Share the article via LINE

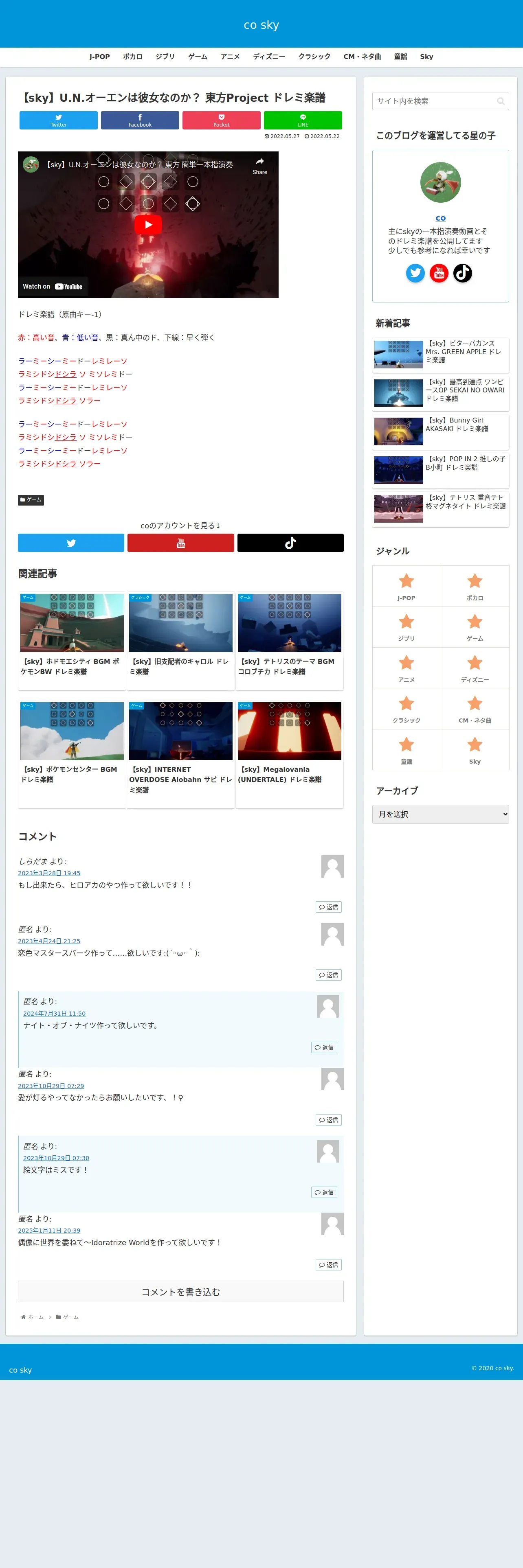[x=303, y=120]
